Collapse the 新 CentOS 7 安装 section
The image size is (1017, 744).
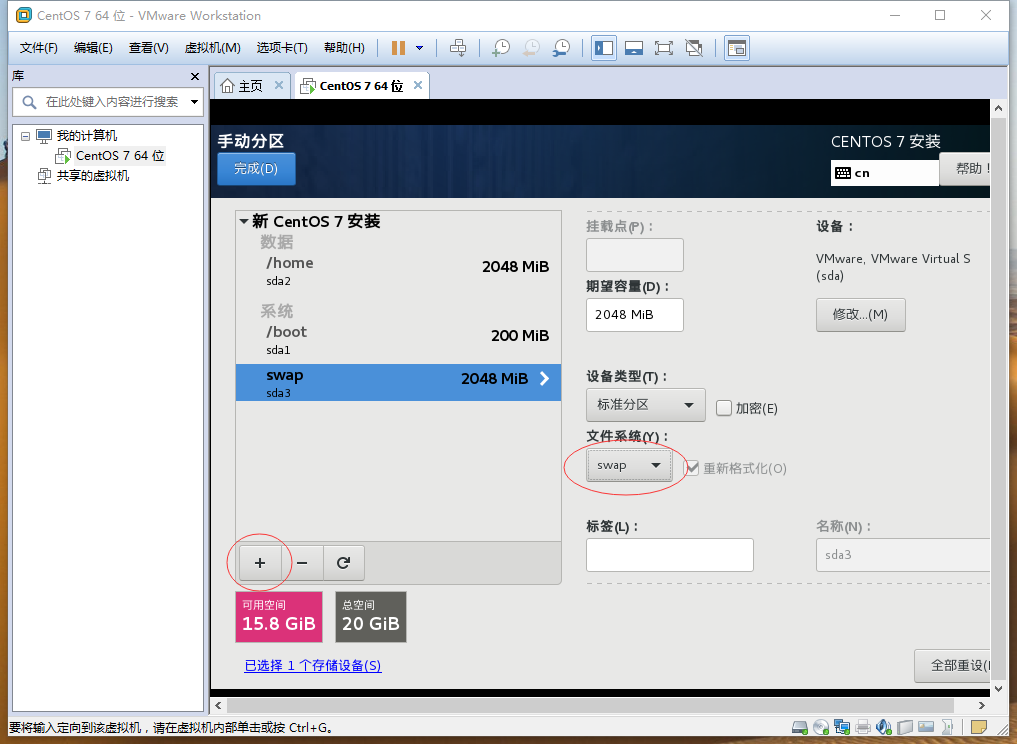[244, 221]
